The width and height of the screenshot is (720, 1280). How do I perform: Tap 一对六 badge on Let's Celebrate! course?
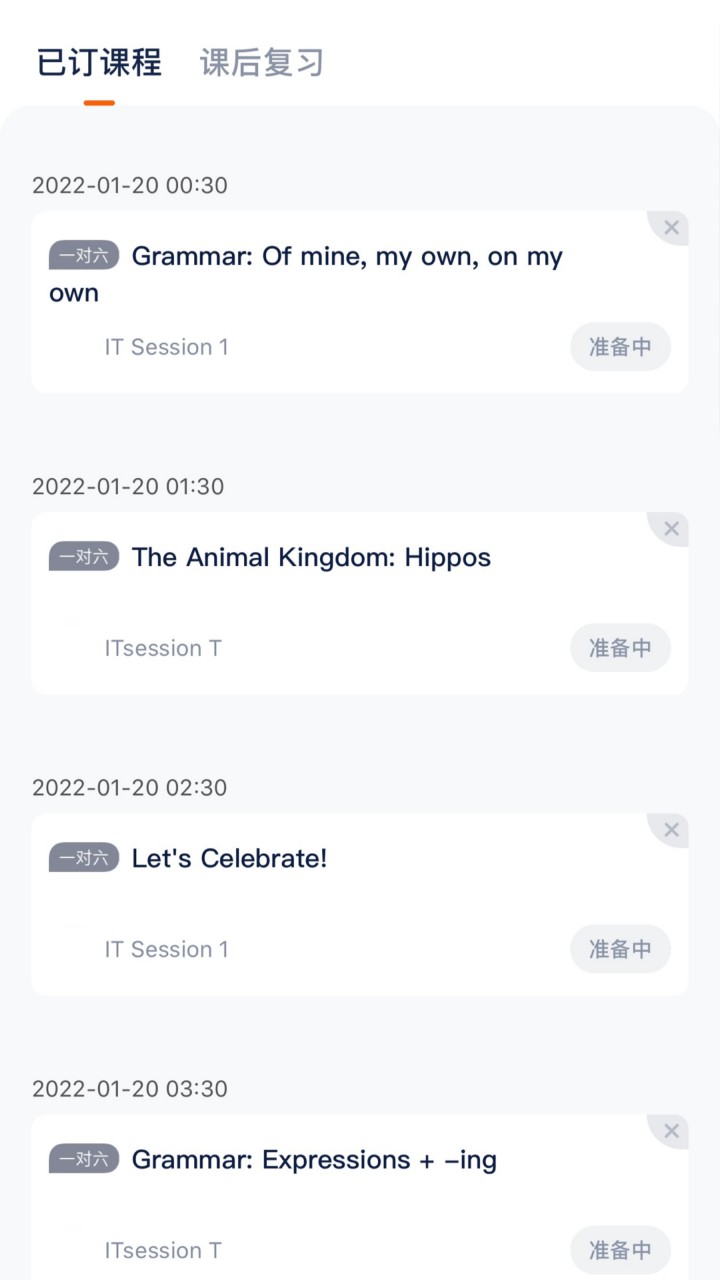tap(84, 858)
